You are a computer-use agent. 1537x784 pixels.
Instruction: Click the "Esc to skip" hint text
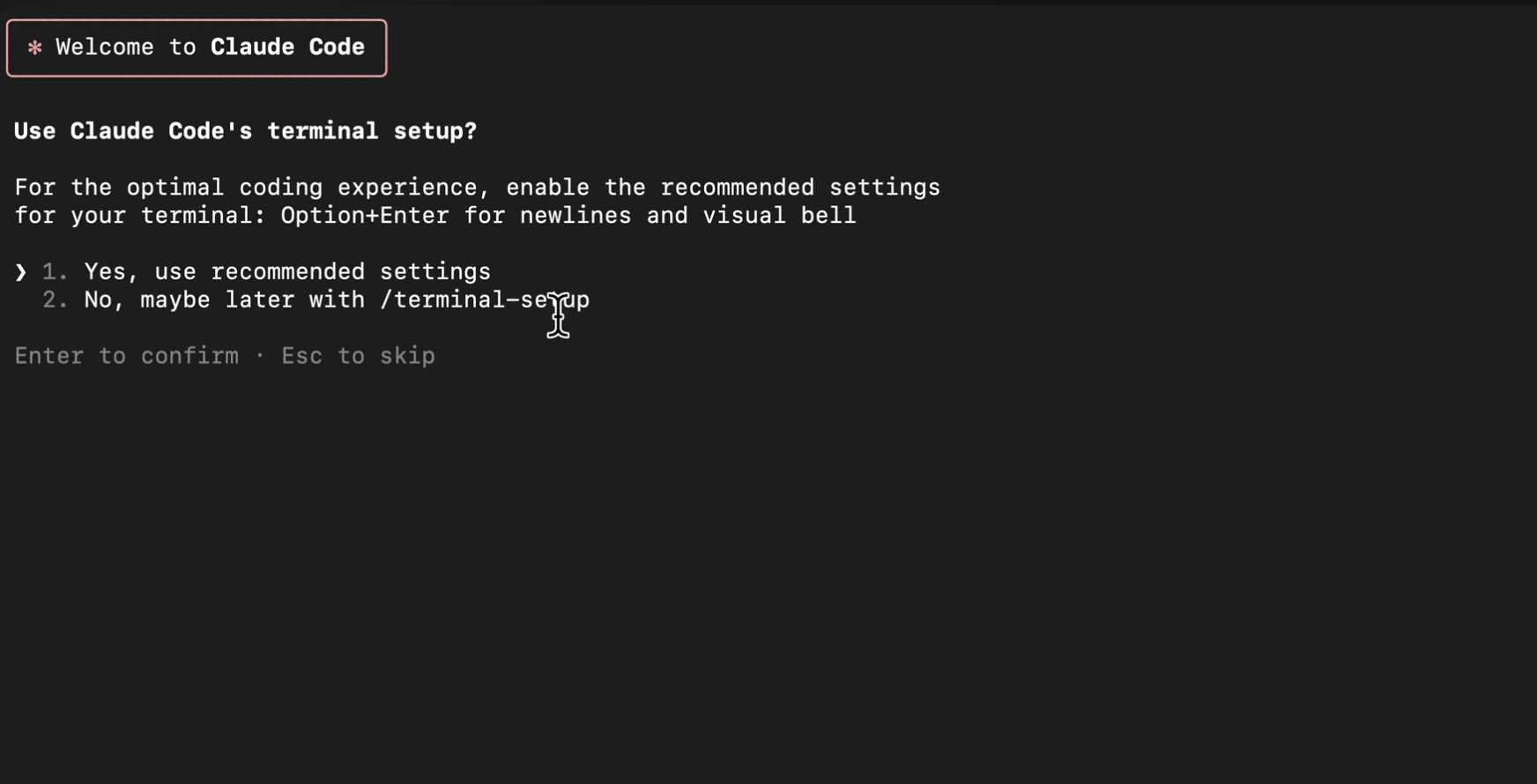[x=359, y=356]
